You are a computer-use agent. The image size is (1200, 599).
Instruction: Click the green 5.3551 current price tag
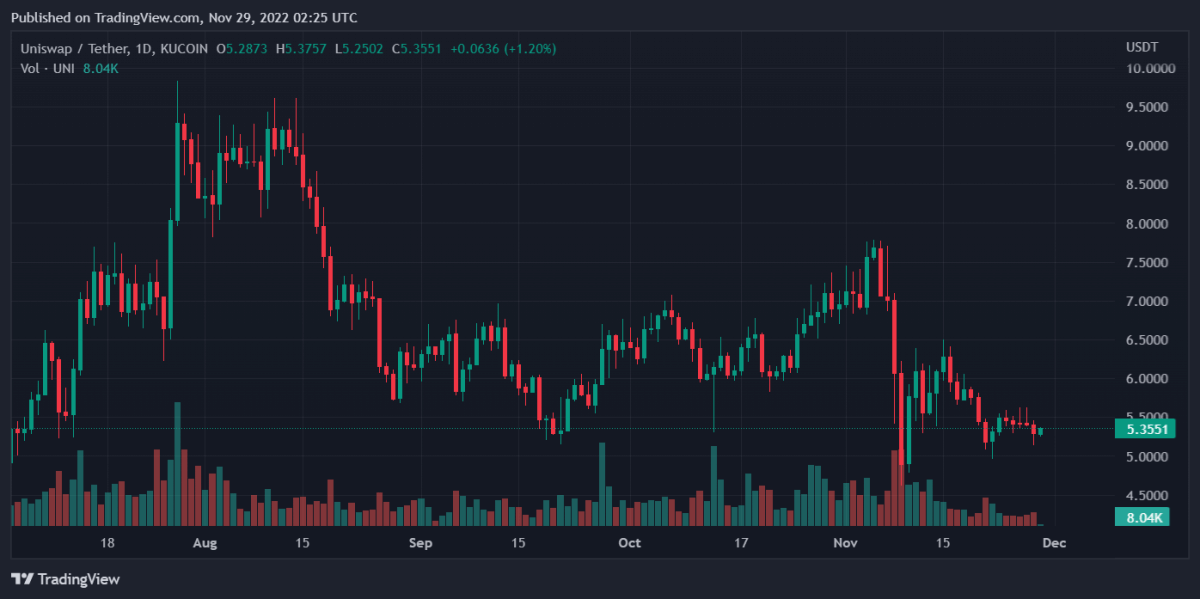[x=1145, y=429]
